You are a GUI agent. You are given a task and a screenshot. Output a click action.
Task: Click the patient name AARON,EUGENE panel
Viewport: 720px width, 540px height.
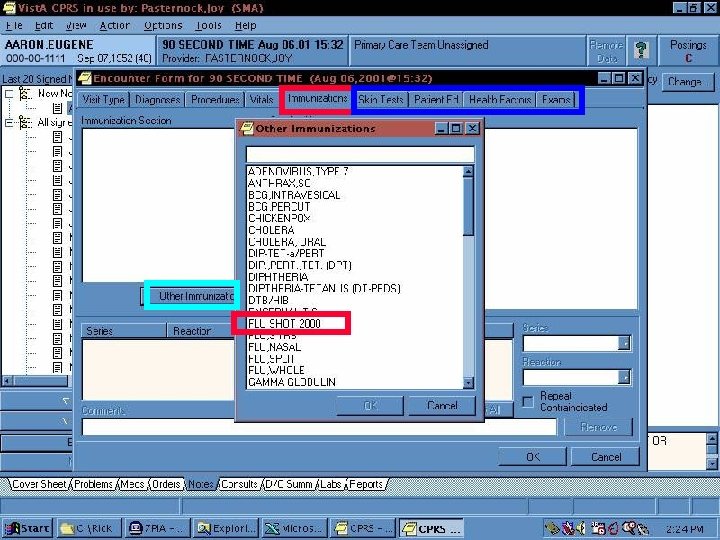click(78, 51)
